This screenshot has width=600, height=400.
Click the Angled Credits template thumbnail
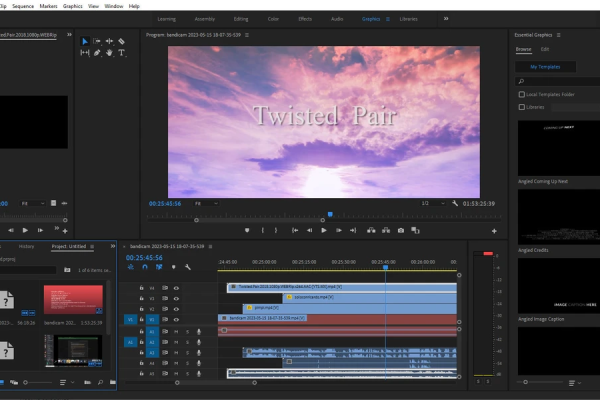559,217
